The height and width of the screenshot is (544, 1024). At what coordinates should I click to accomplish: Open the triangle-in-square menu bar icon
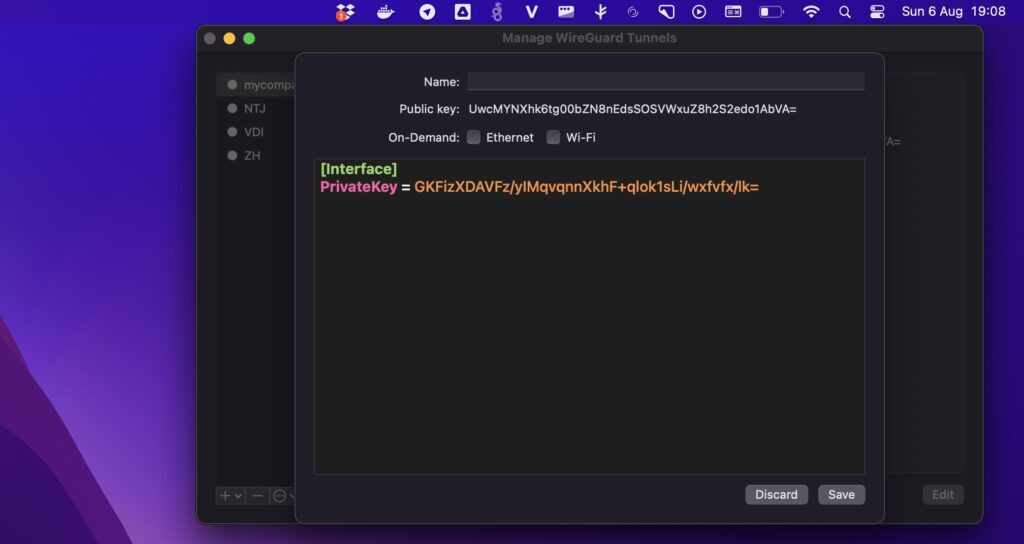(462, 12)
